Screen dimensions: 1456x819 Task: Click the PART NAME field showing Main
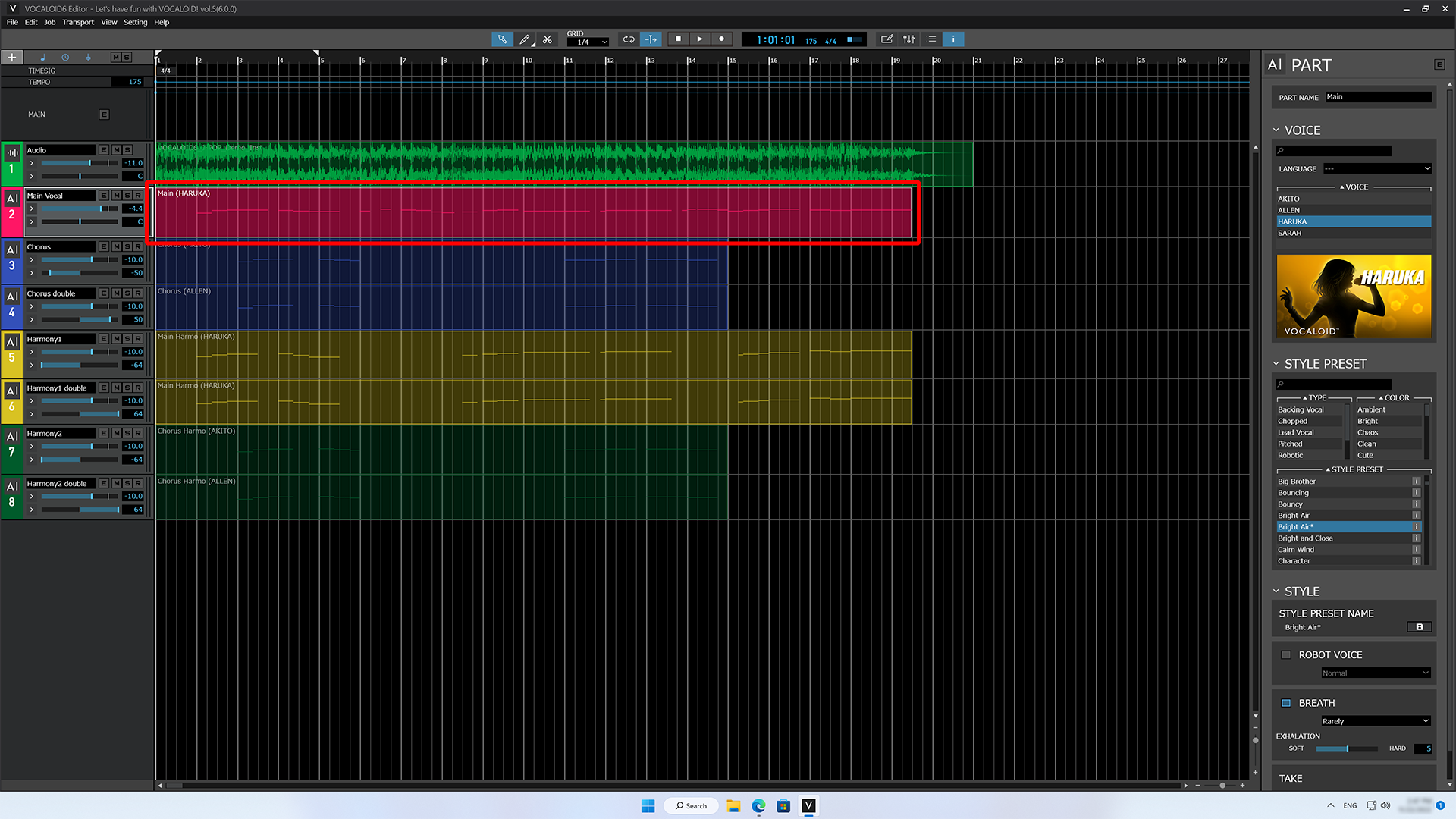point(1379,96)
